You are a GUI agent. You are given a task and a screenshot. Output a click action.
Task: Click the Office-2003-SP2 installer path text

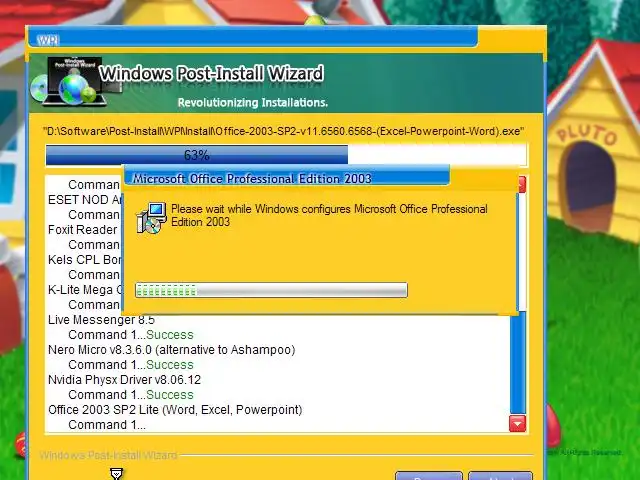click(x=283, y=131)
